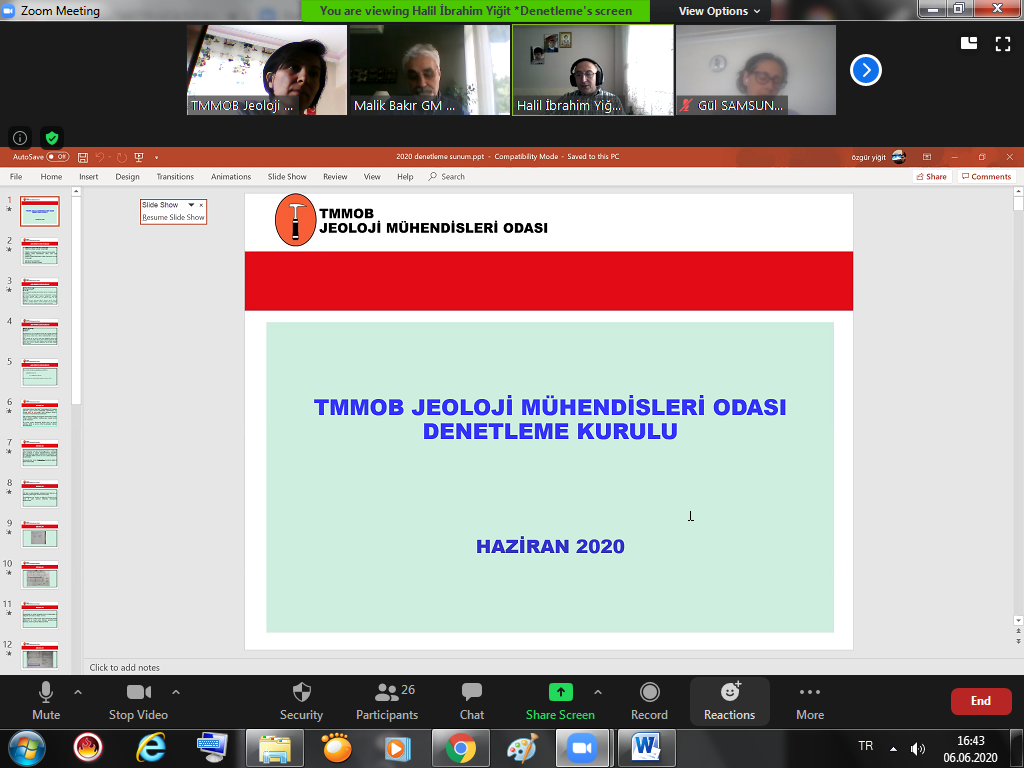
Task: Switch to the Insert ribbon tab
Action: tap(89, 177)
